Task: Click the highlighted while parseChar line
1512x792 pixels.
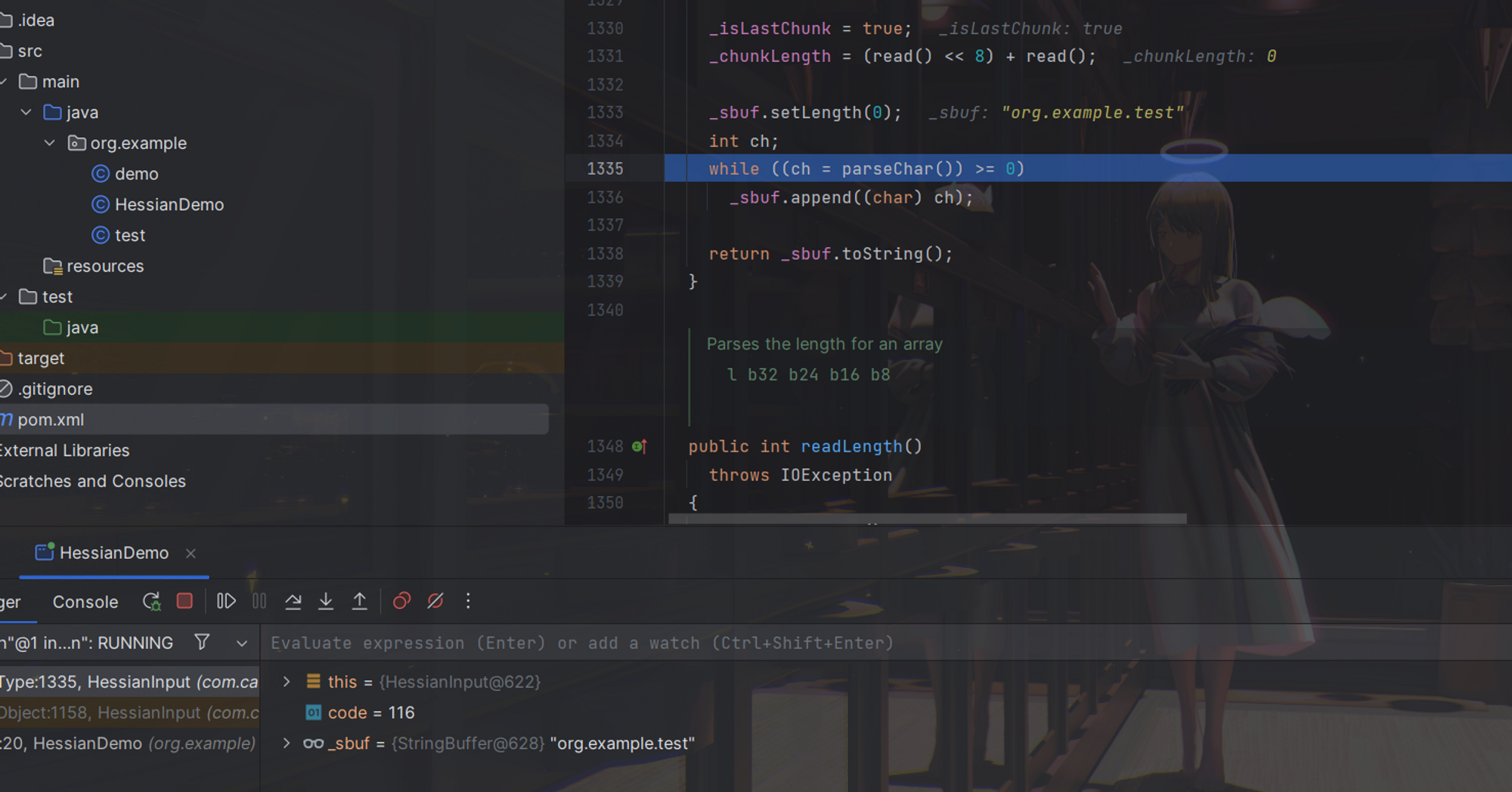Action: (x=1088, y=169)
